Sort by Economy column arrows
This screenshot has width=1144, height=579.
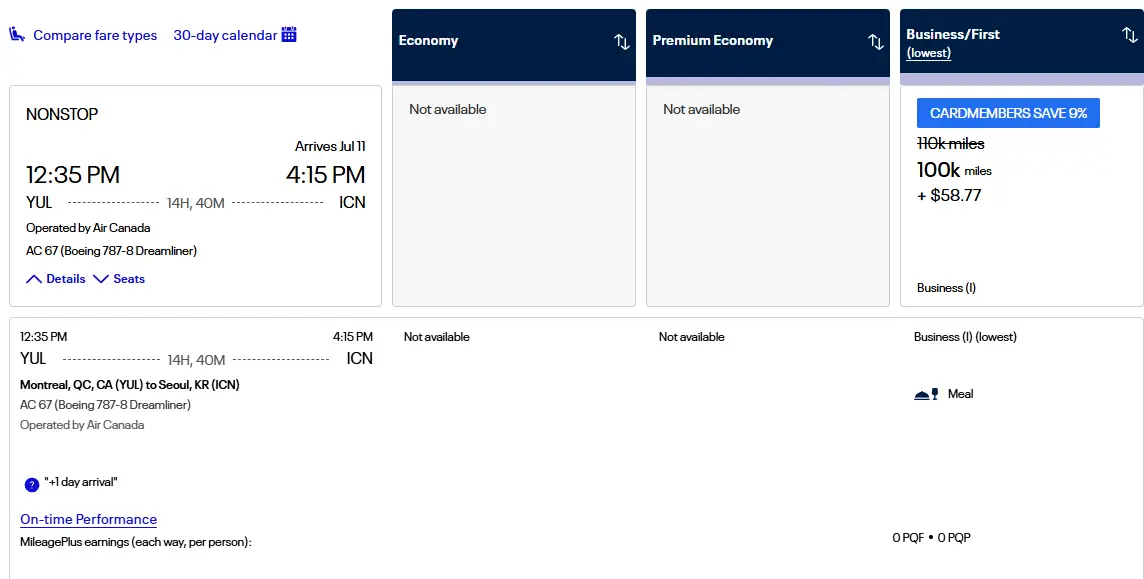[x=622, y=42]
